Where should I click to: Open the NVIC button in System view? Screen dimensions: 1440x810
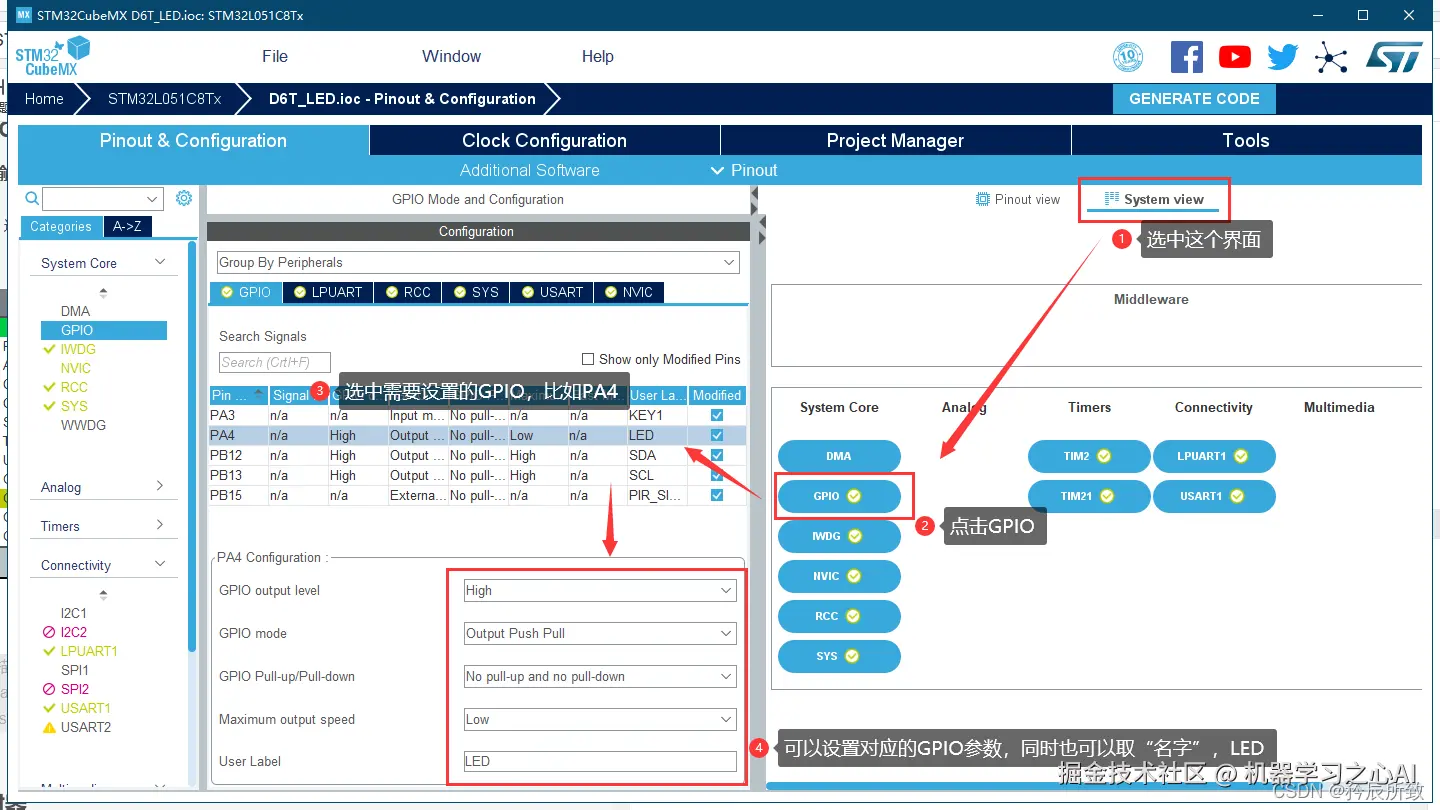[x=839, y=576]
